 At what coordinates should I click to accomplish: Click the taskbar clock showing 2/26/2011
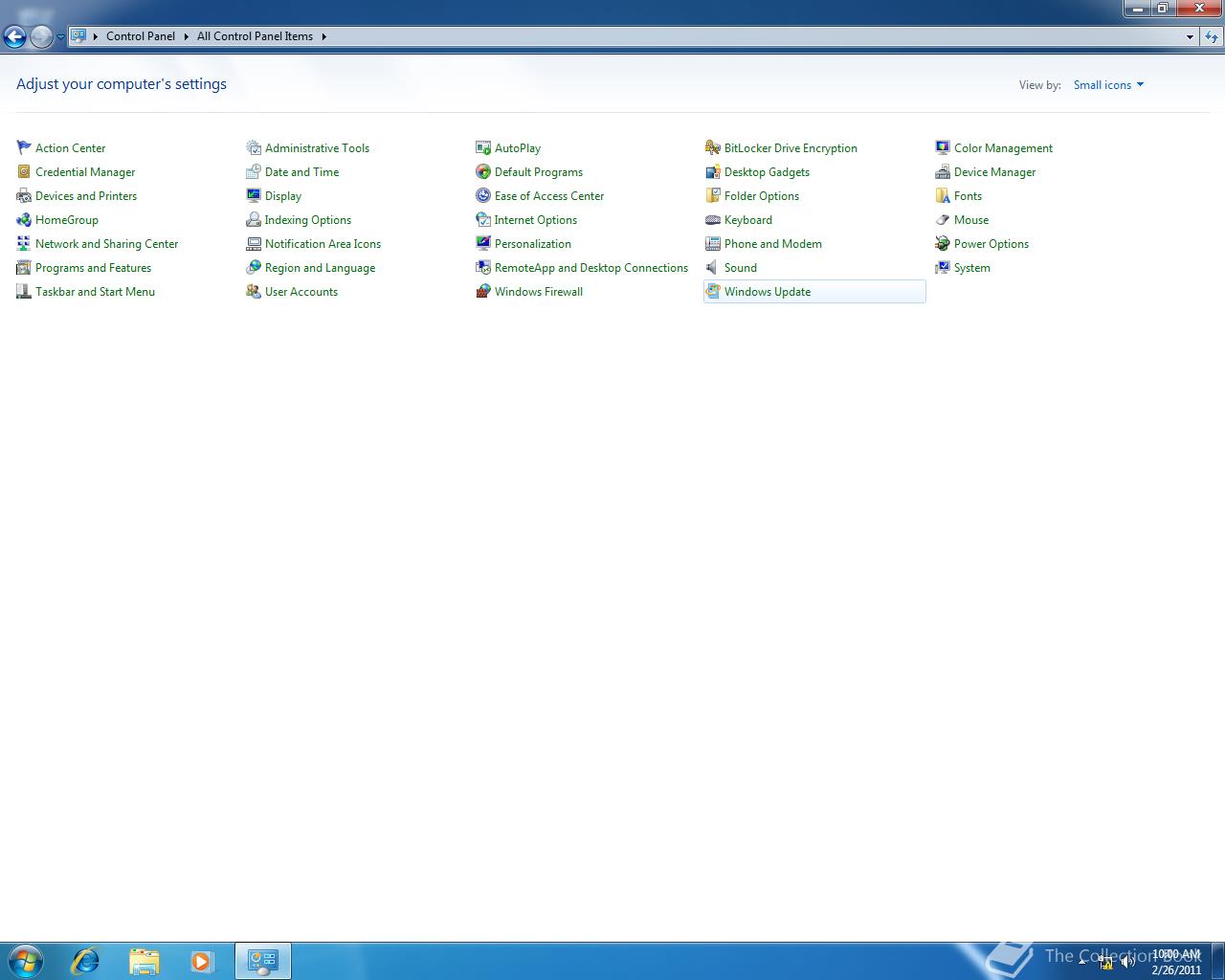click(1176, 962)
